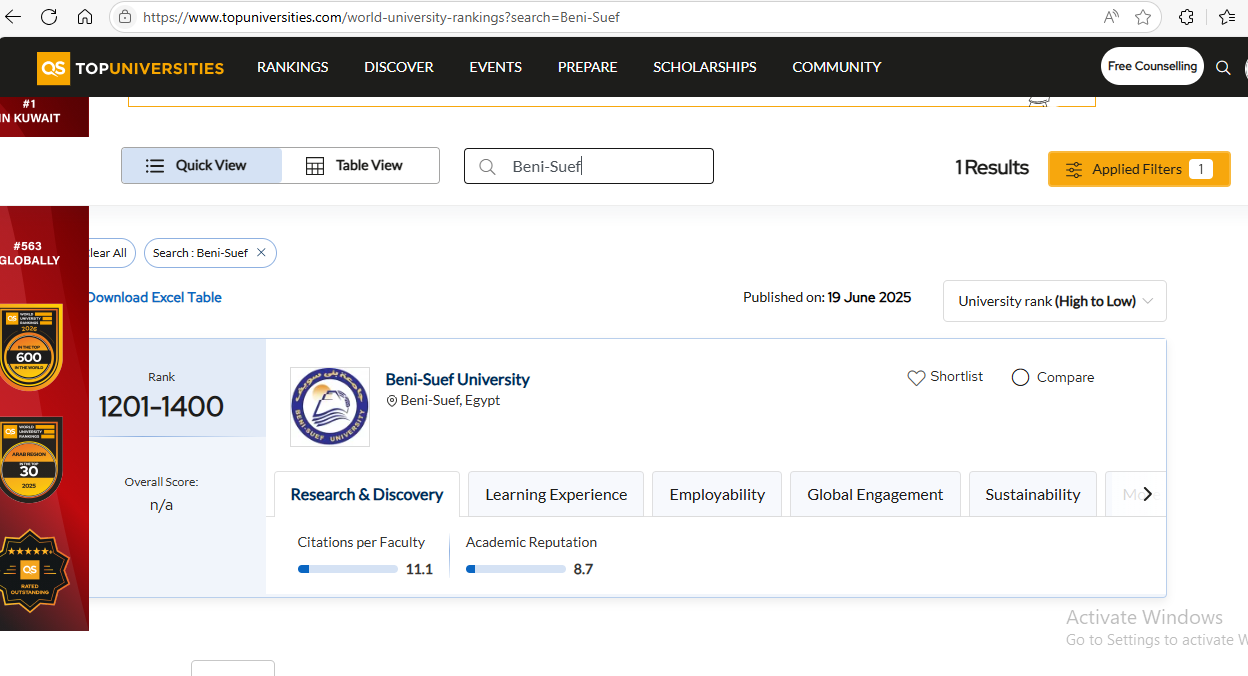1248x676 pixels.
Task: Open the Rankings menu
Action: pyautogui.click(x=293, y=67)
